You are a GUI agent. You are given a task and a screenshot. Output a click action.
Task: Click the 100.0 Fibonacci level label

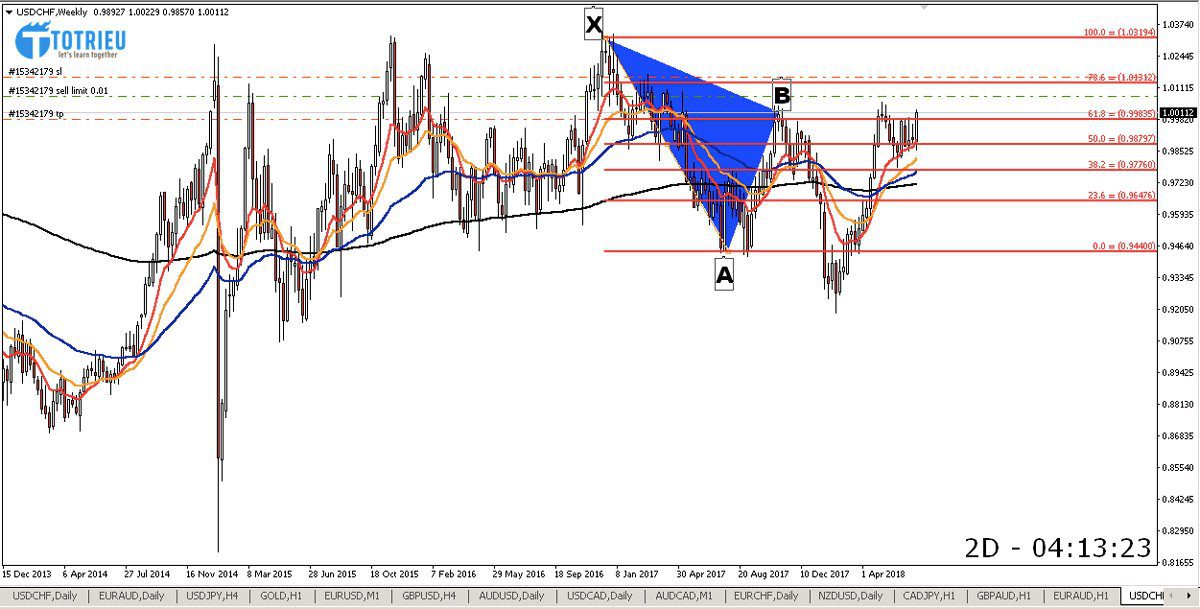pyautogui.click(x=1119, y=32)
